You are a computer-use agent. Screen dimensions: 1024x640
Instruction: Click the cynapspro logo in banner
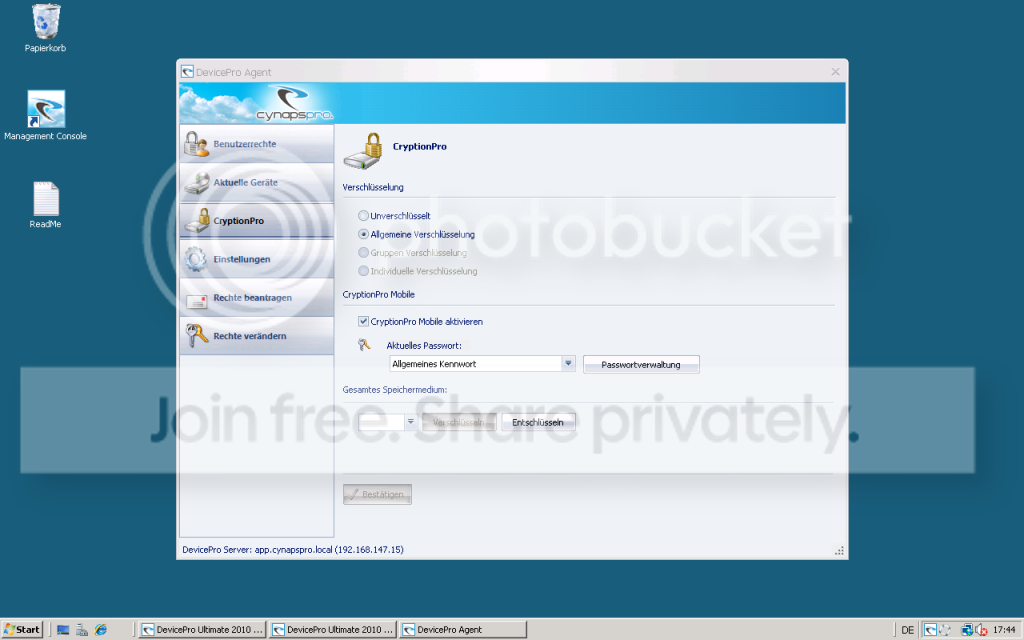(295, 104)
